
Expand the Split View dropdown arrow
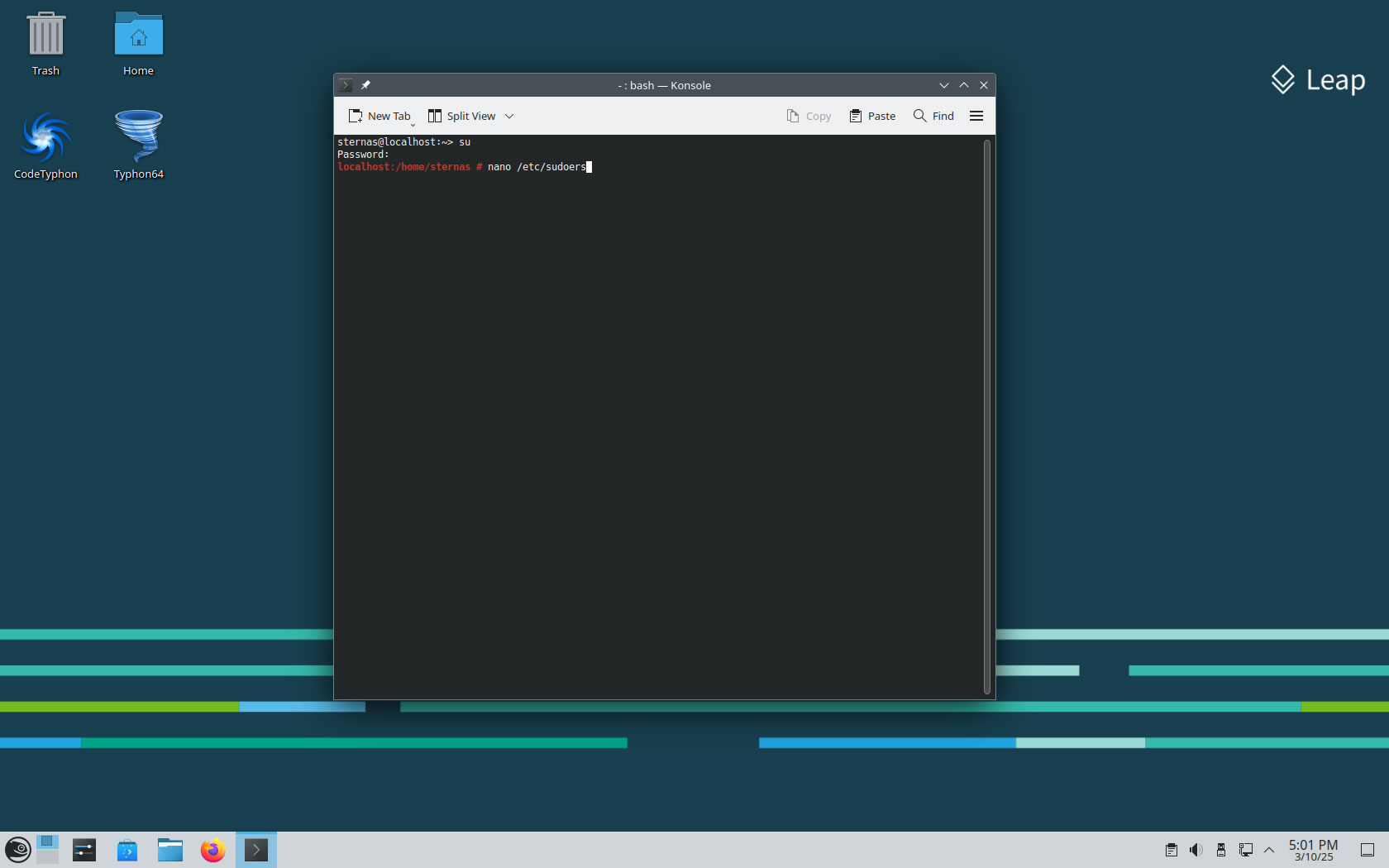coord(509,116)
